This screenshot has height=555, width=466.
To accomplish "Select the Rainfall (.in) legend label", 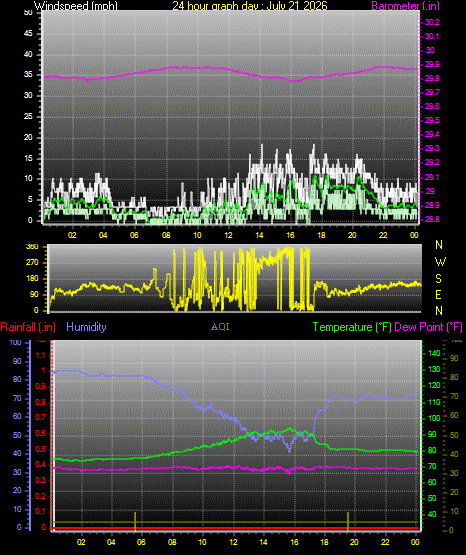I will [x=28, y=327].
